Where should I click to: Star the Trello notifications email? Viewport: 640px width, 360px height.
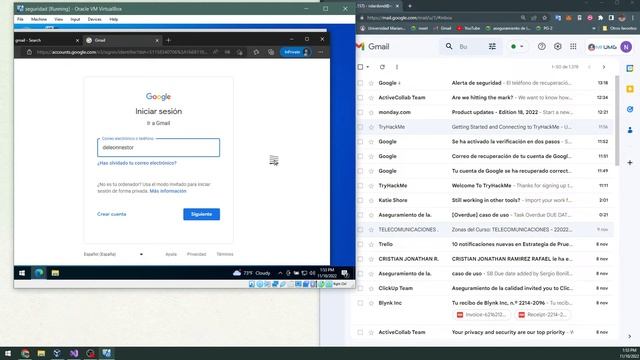pyautogui.click(x=371, y=244)
